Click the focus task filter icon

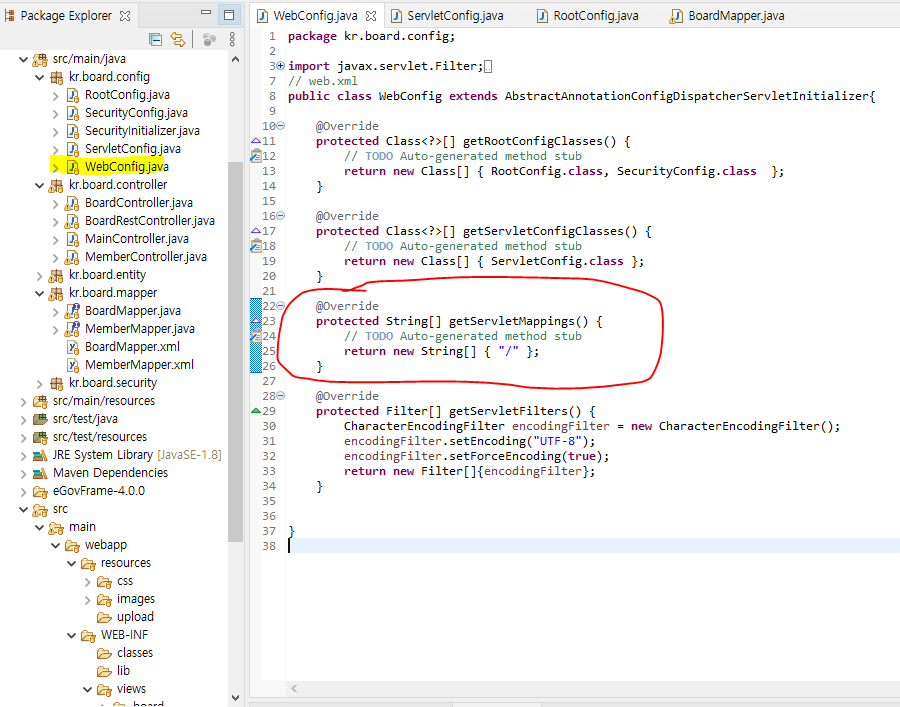coord(209,39)
